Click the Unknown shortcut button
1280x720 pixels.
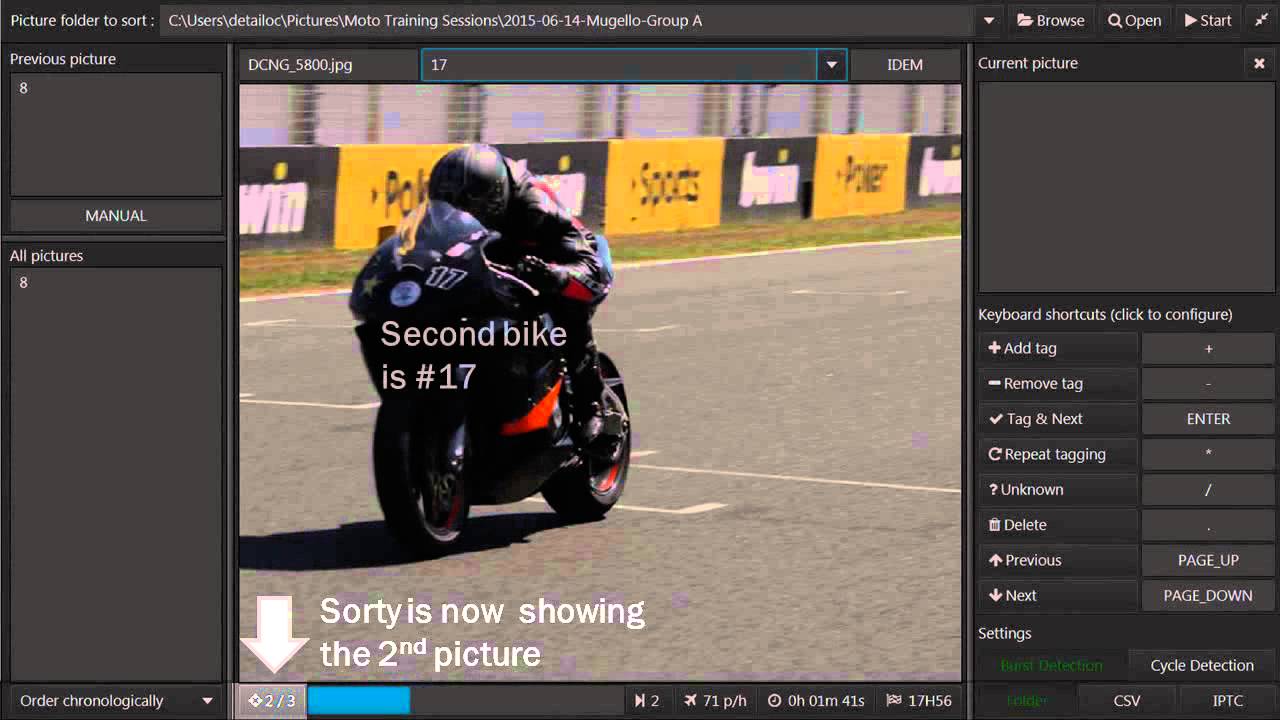click(1058, 490)
